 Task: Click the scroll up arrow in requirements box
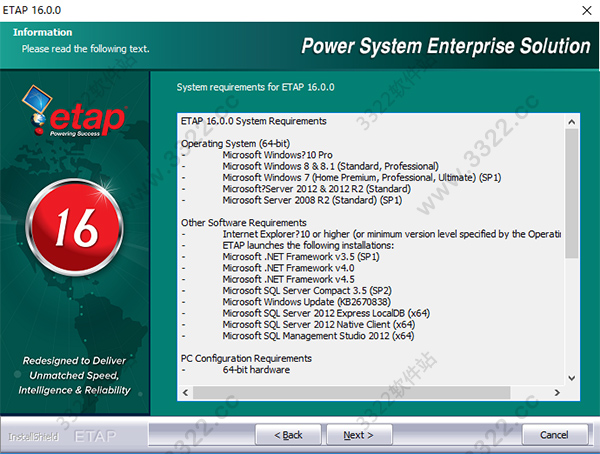pyautogui.click(x=572, y=122)
